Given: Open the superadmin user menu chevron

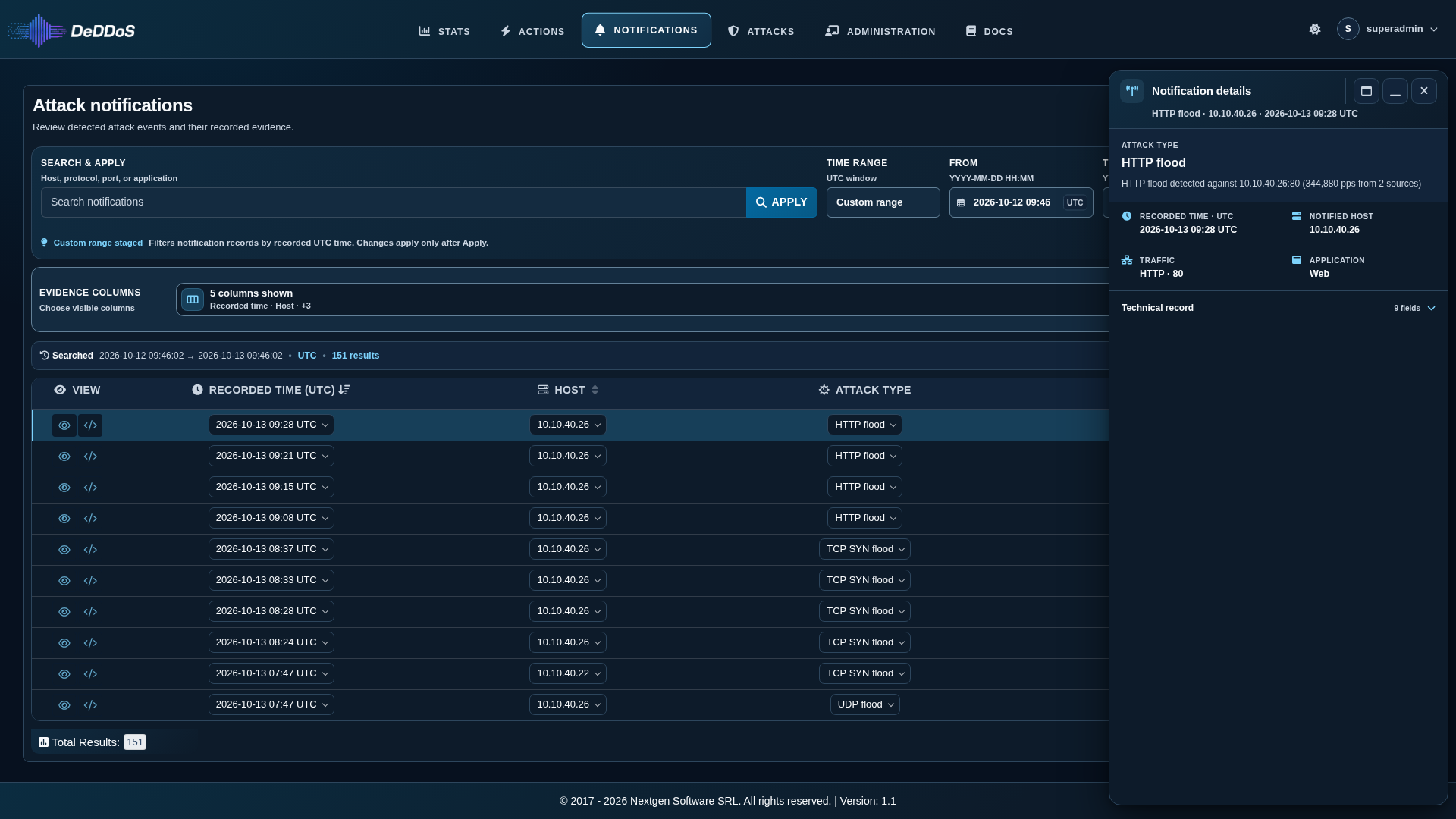Looking at the screenshot, I should [x=1434, y=30].
